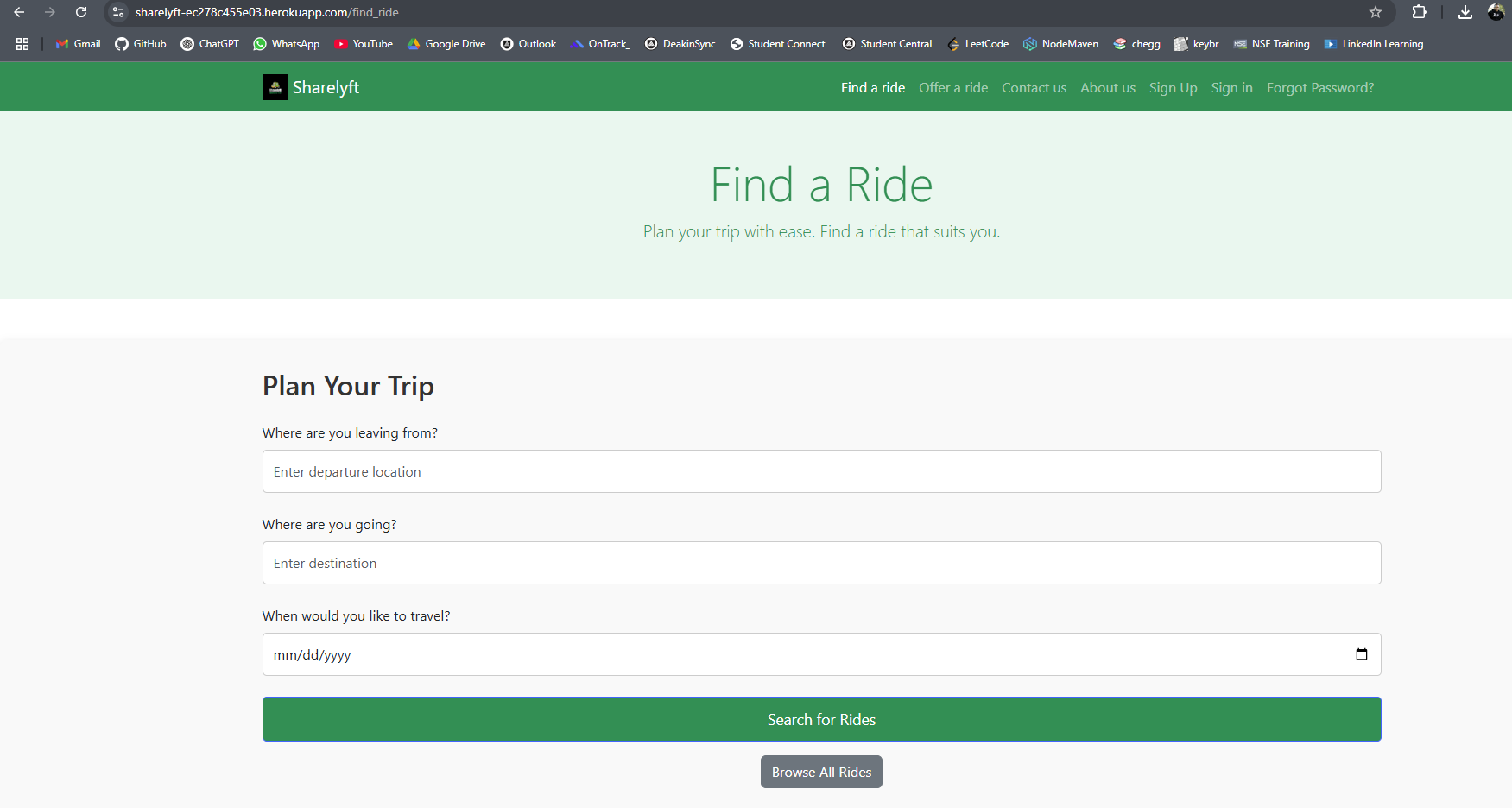Open WhatsApp Web bookmark
Image resolution: width=1512 pixels, height=808 pixels.
286,43
